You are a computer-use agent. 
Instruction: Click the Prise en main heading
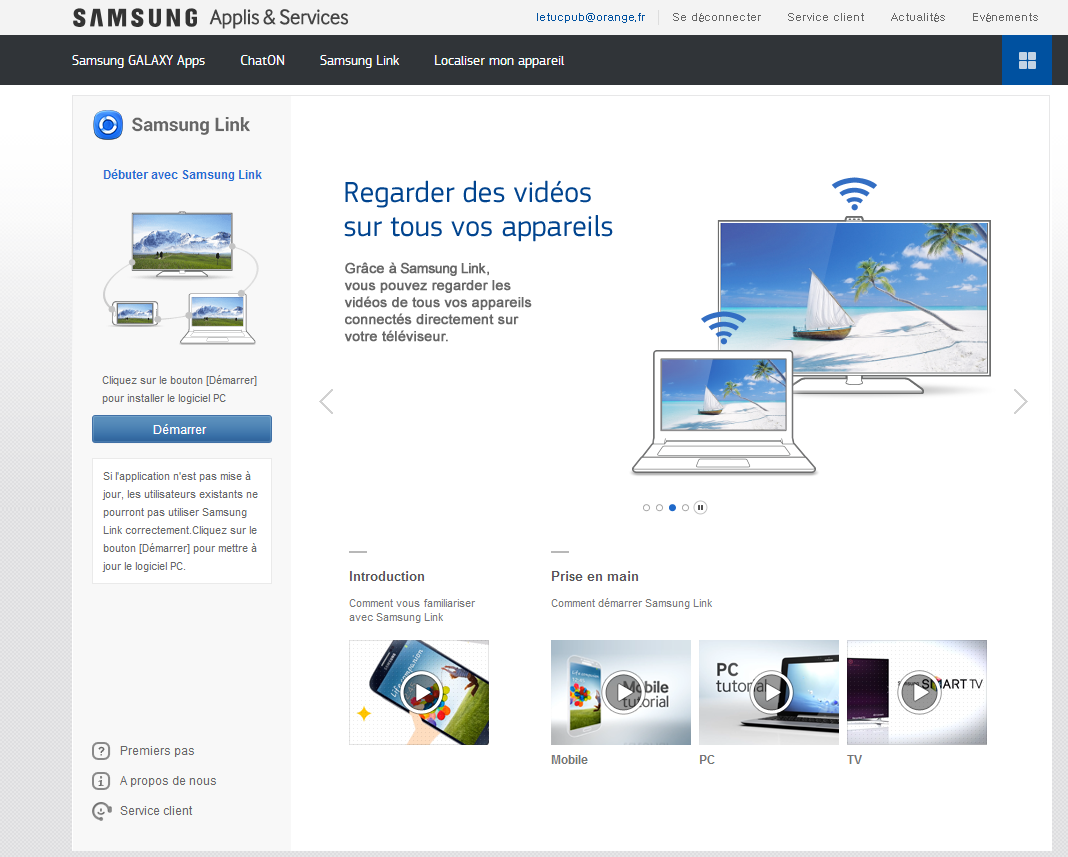595,576
